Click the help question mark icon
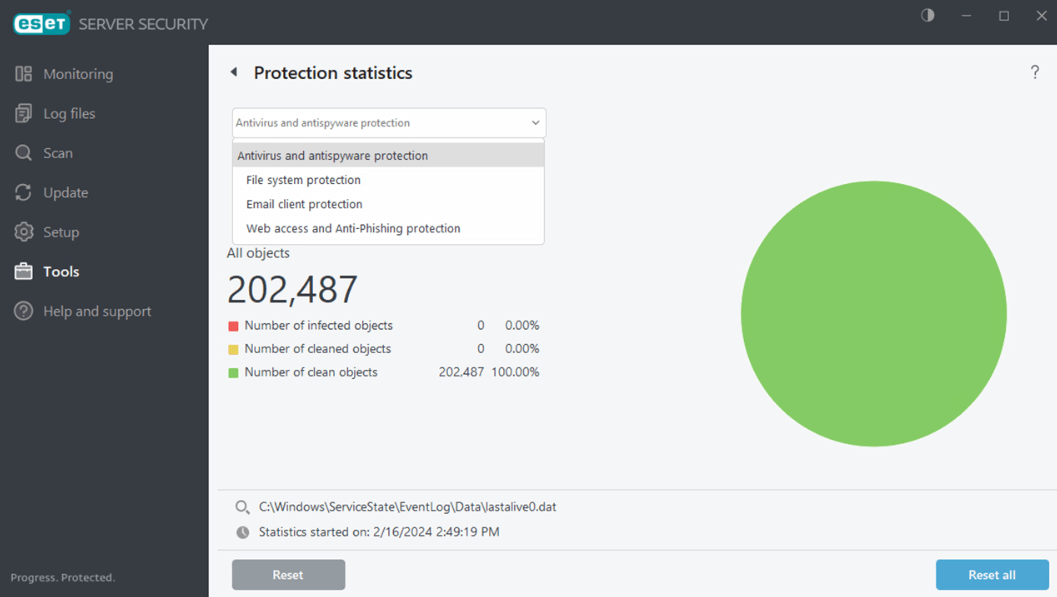The image size is (1057, 597). [1035, 71]
